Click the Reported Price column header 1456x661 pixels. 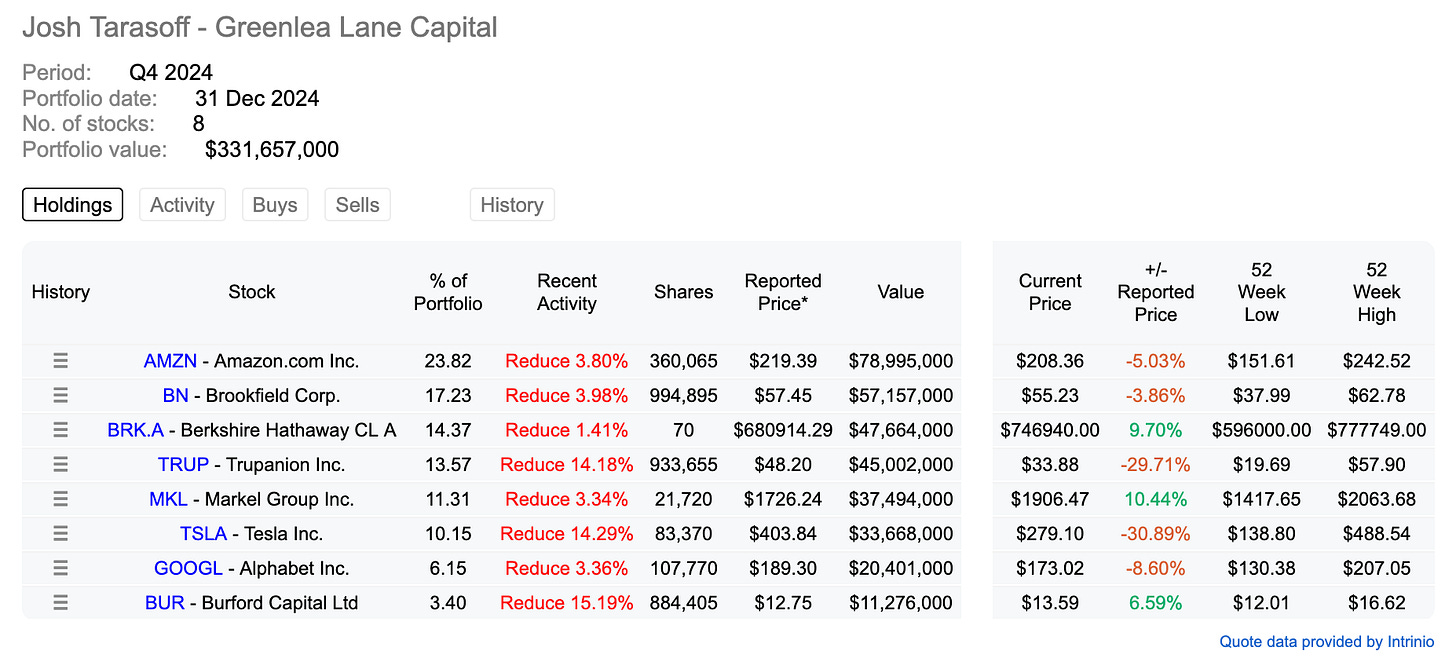pos(783,292)
